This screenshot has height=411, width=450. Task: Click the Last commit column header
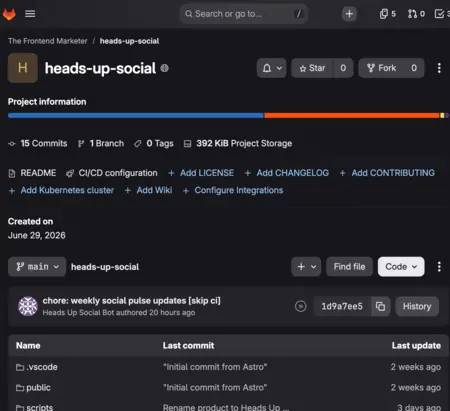(x=188, y=346)
